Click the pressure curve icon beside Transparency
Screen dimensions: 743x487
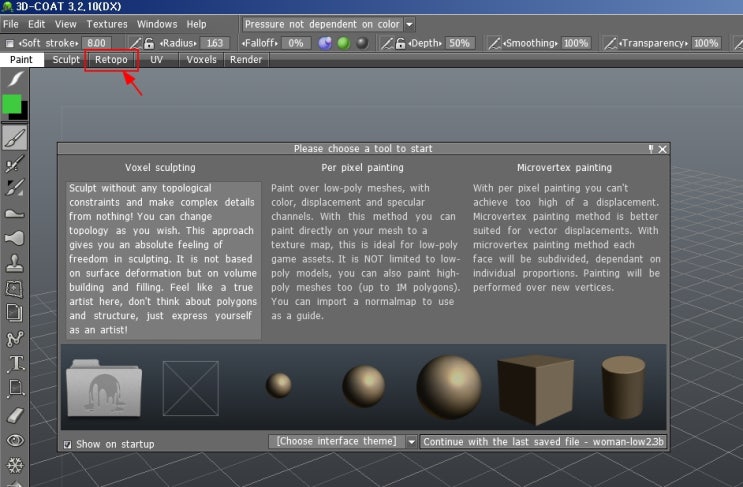[610, 43]
